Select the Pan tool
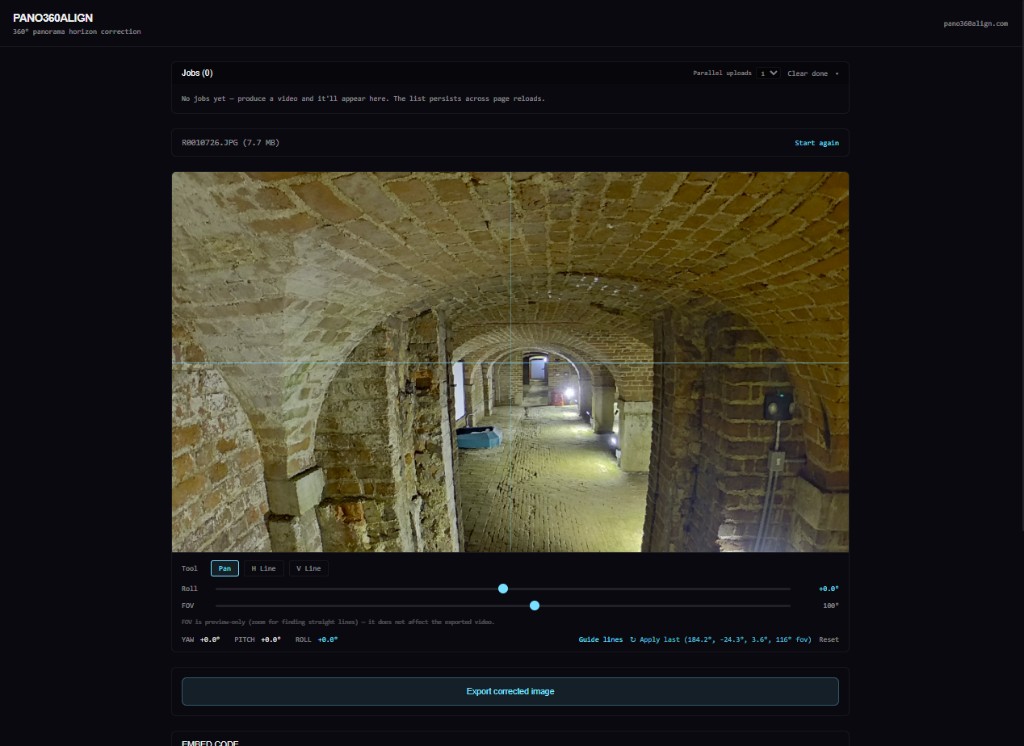Viewport: 1024px width, 746px height. coord(225,568)
